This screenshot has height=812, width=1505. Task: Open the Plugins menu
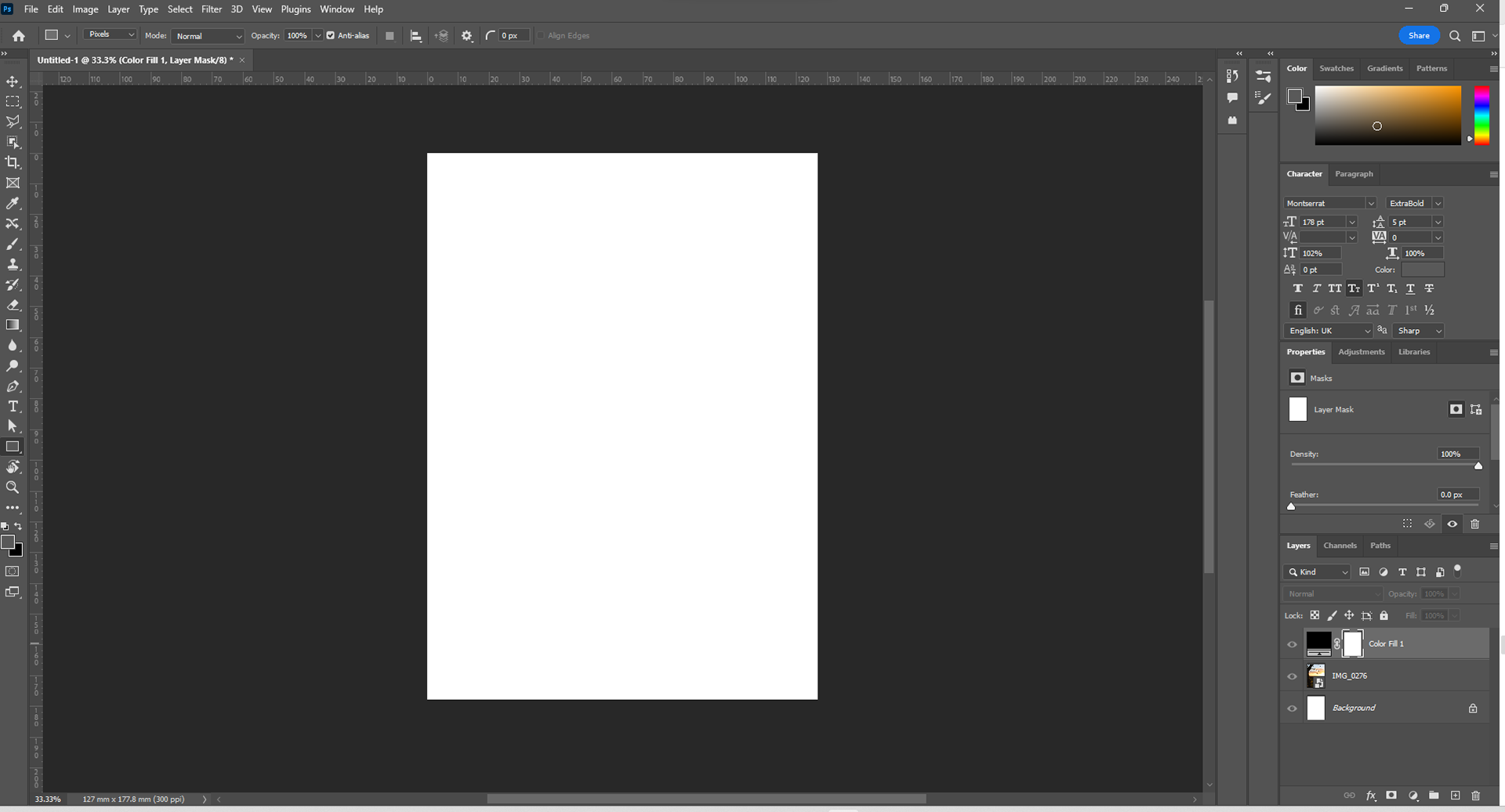(296, 9)
